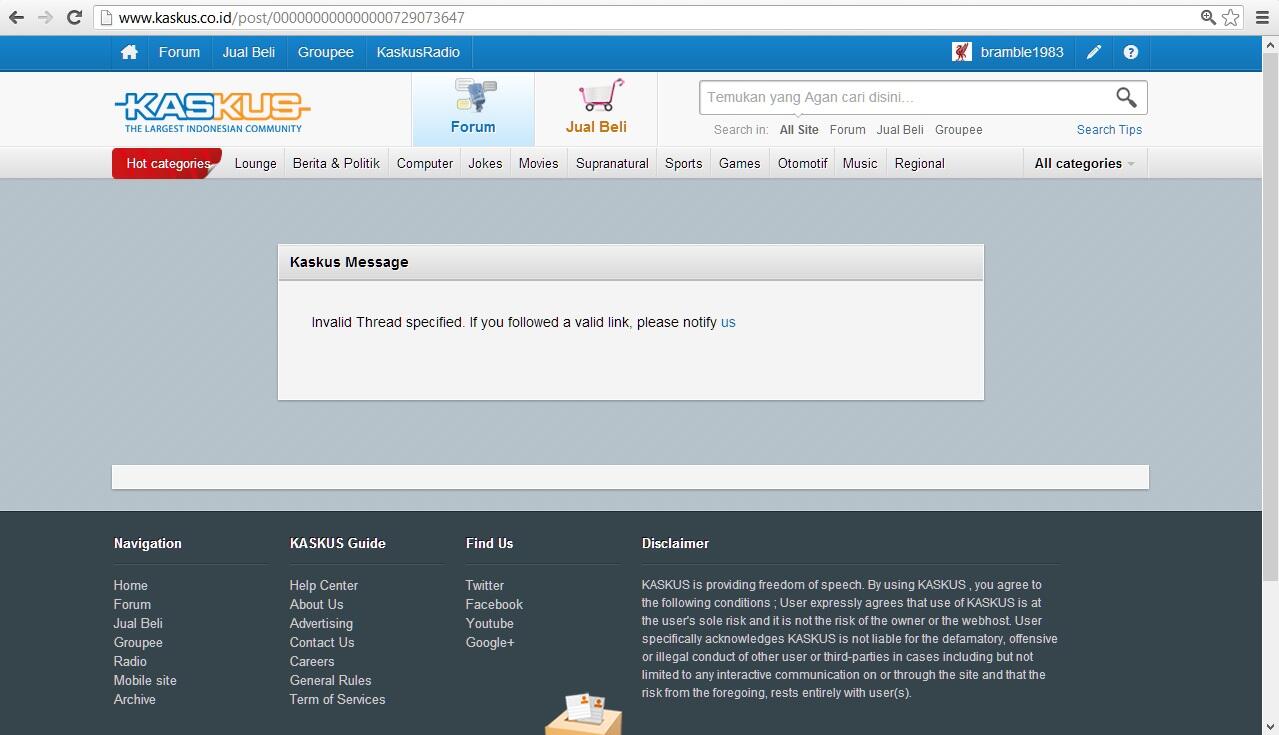Click the KASKUS logo
The height and width of the screenshot is (735, 1279).
(x=212, y=110)
